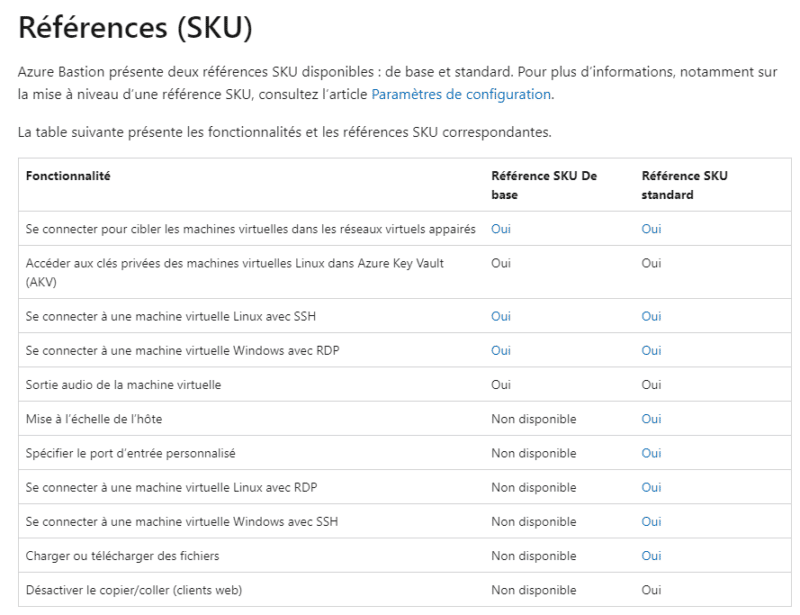
Task: Click "Non disponible" in "Mise à l'échelle de l'hôte" row
Action: click(x=533, y=418)
